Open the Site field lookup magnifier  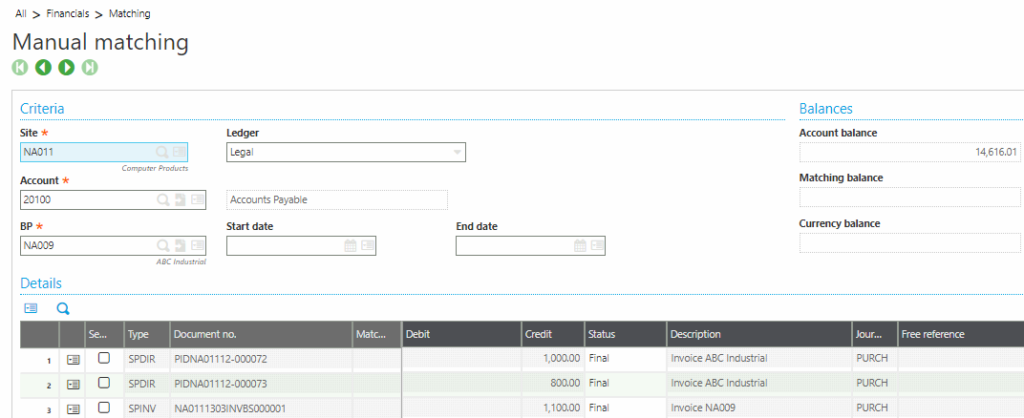(162, 152)
